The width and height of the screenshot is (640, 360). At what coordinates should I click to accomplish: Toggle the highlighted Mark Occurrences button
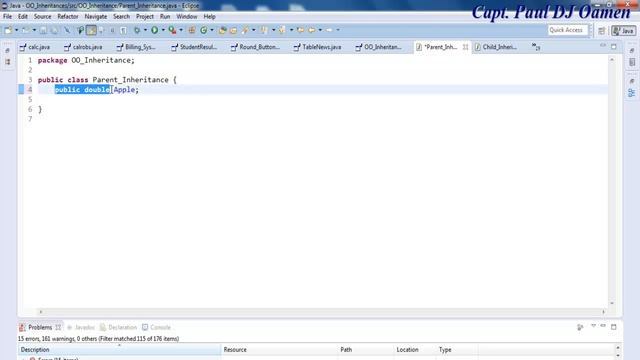click(91, 30)
